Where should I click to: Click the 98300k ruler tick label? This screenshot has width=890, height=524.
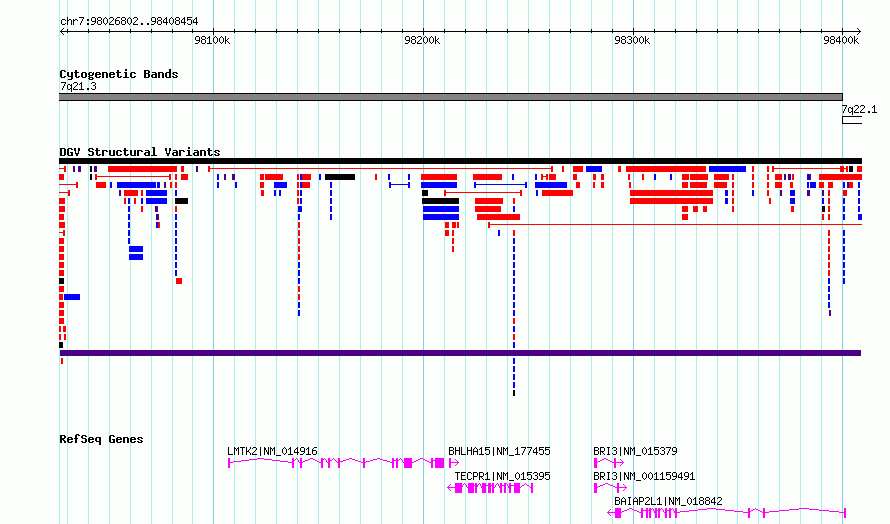pyautogui.click(x=632, y=40)
